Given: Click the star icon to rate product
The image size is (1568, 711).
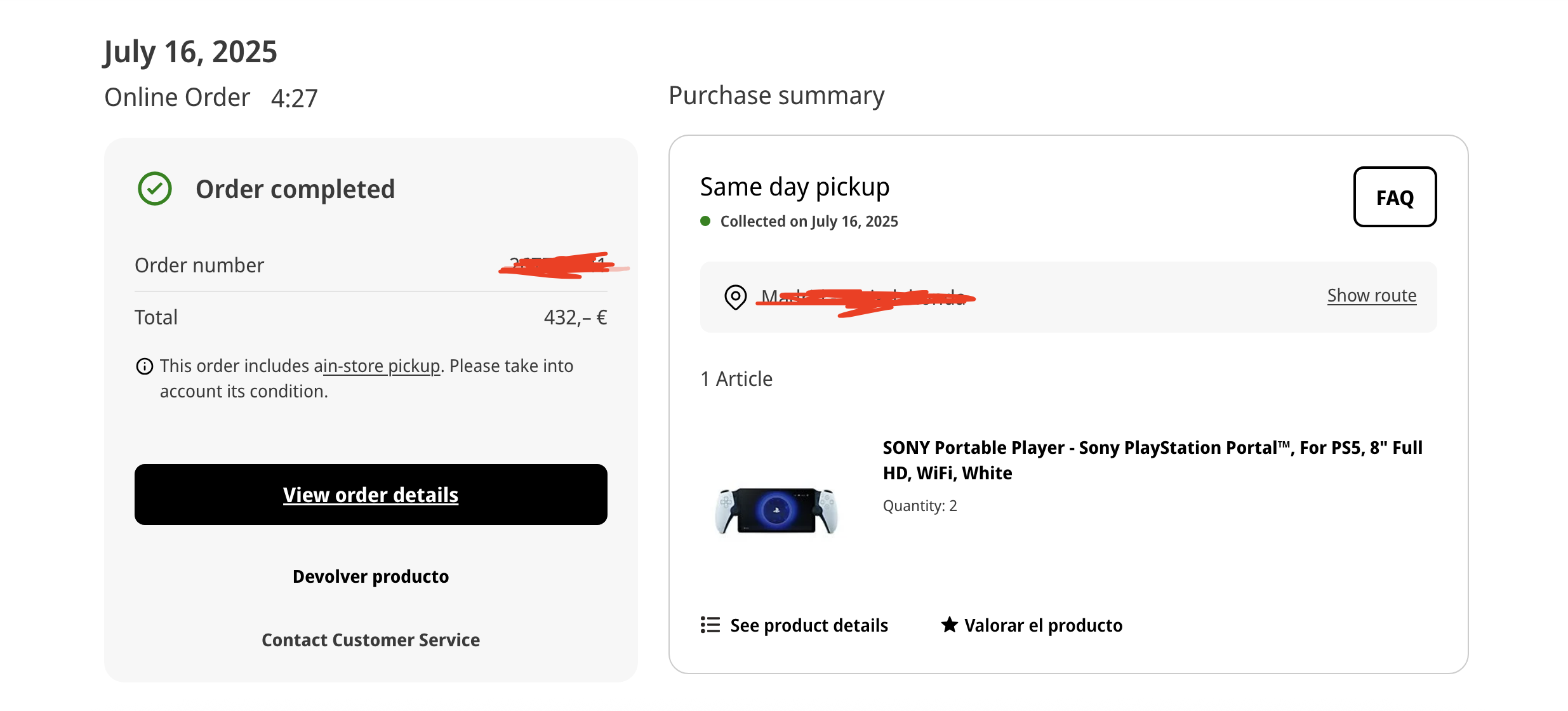Looking at the screenshot, I should tap(949, 625).
